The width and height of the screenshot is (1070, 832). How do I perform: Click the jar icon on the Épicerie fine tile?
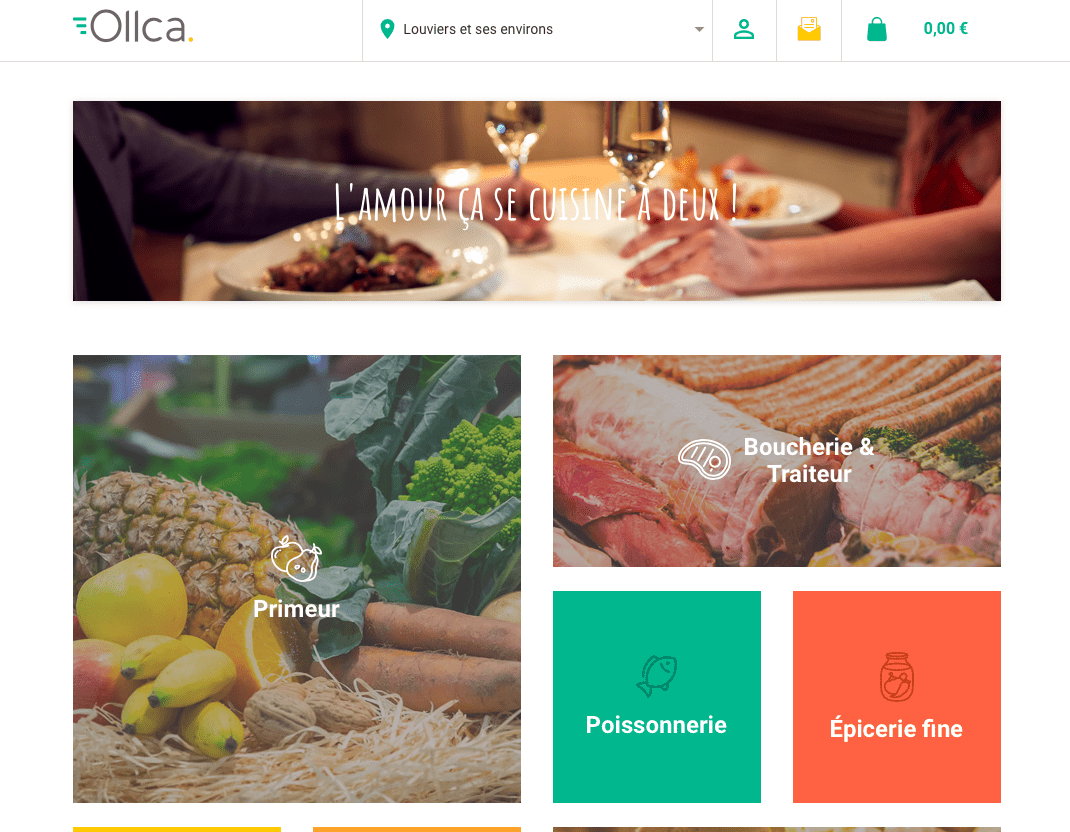(x=897, y=677)
